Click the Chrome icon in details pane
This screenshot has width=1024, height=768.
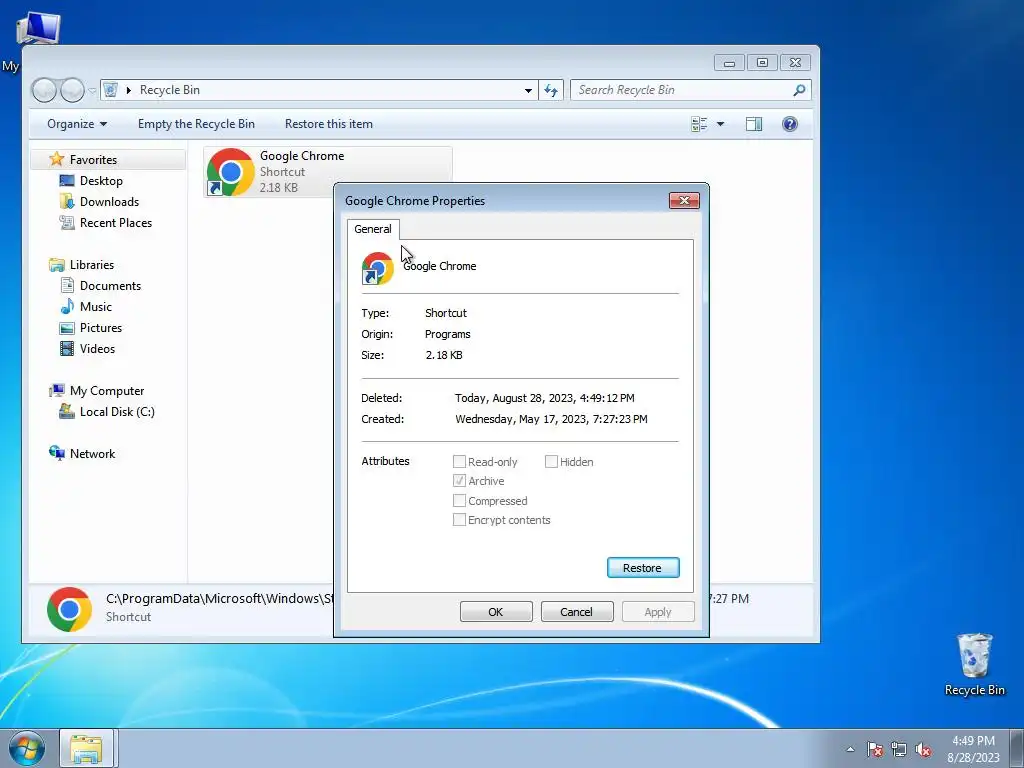point(69,609)
